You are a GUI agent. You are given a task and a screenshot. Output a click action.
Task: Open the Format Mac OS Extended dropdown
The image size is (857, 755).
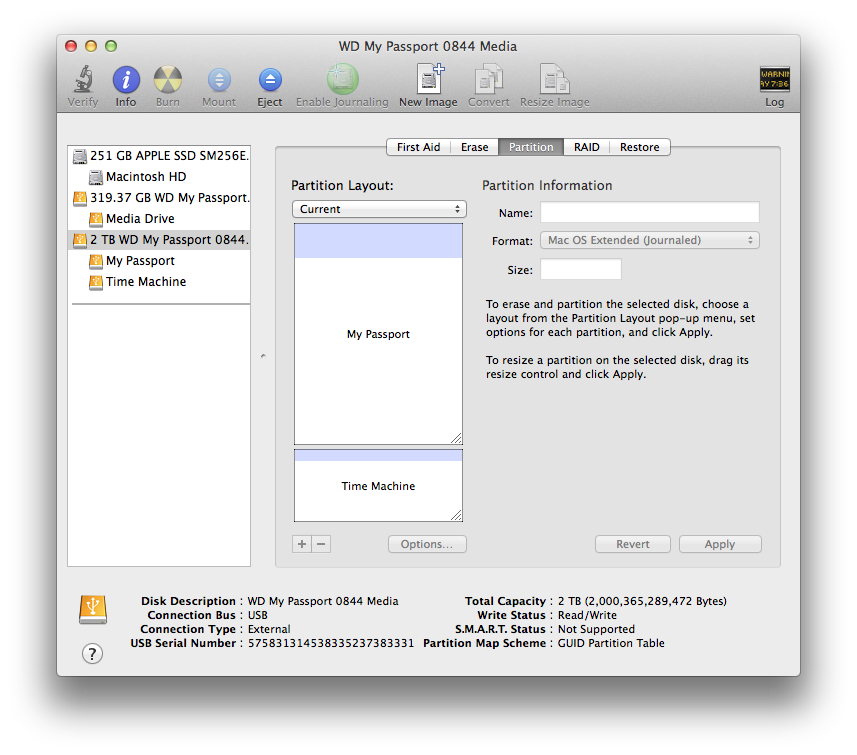tap(650, 240)
